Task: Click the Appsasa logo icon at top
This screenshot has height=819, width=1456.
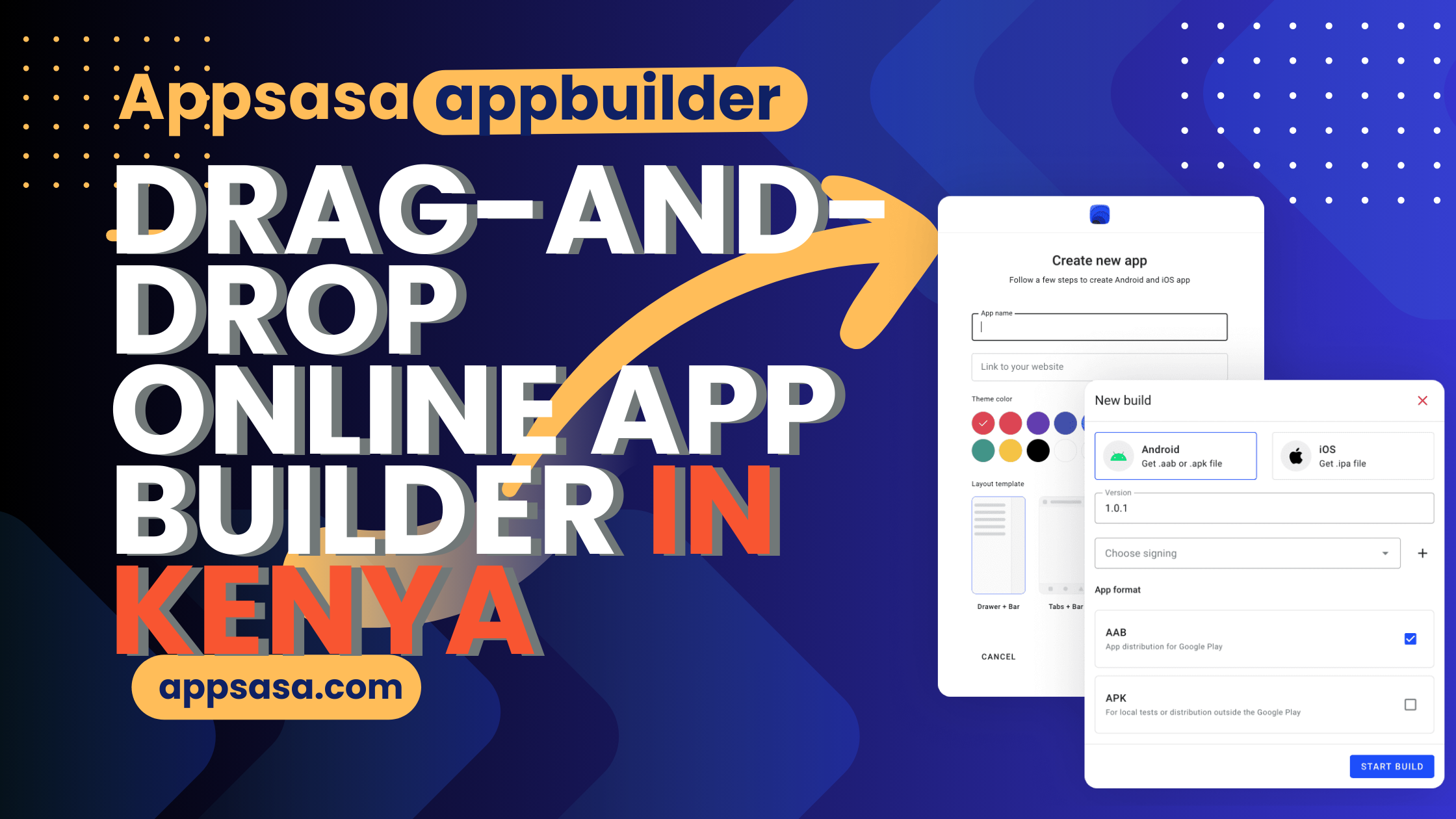Action: coord(1098,214)
